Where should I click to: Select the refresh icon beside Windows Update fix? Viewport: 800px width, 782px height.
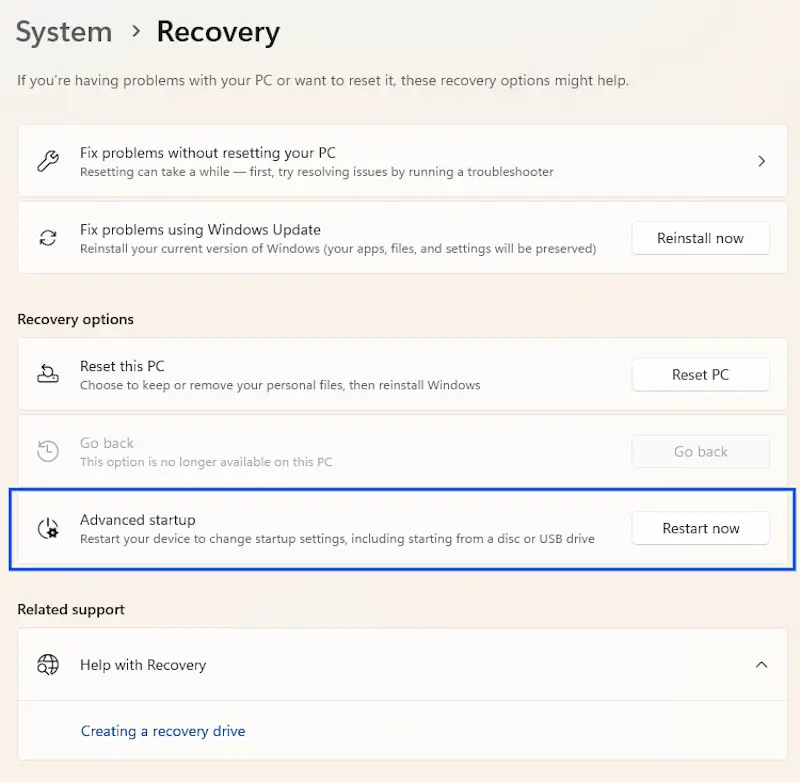48,237
